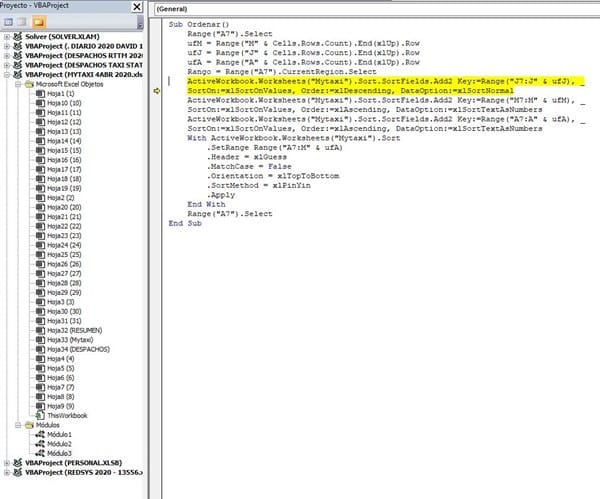The height and width of the screenshot is (499, 600).
Task: Select Hoja34 (DESPACHOS) sheet object
Action: point(78,349)
